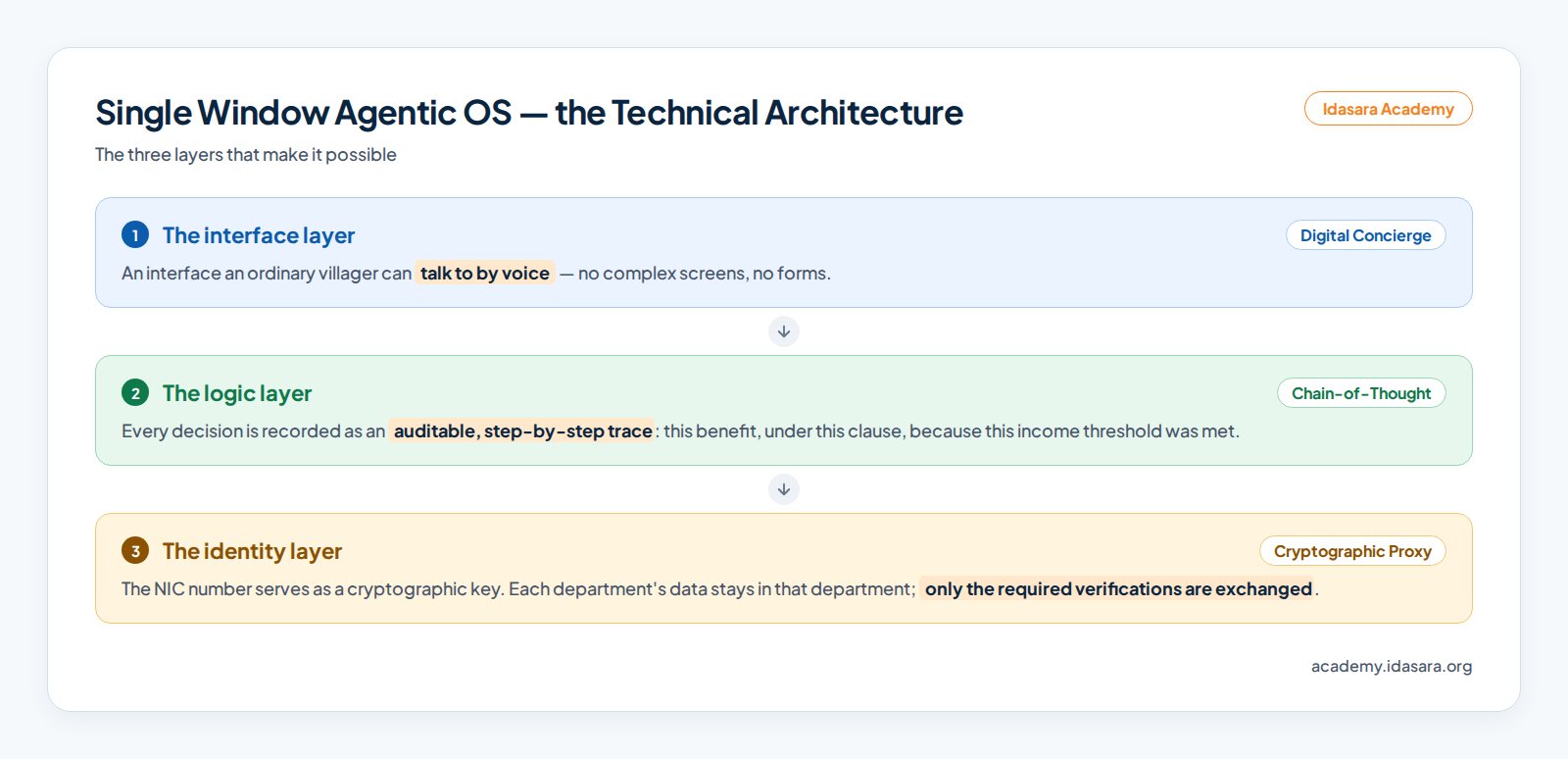Click the Idasara Academy badge
Image resolution: width=1568 pixels, height=759 pixels.
pyautogui.click(x=1388, y=109)
